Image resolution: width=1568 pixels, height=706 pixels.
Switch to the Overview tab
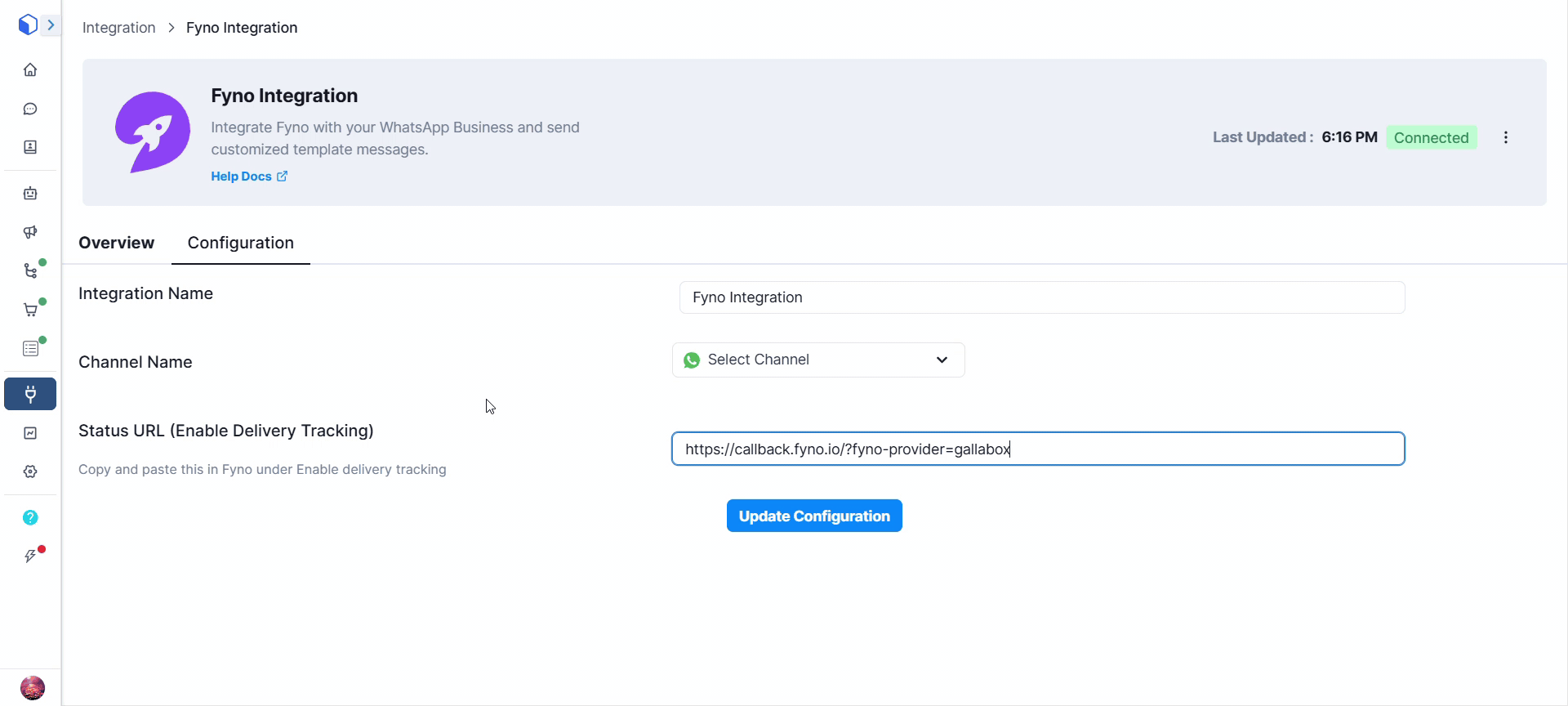tap(116, 243)
